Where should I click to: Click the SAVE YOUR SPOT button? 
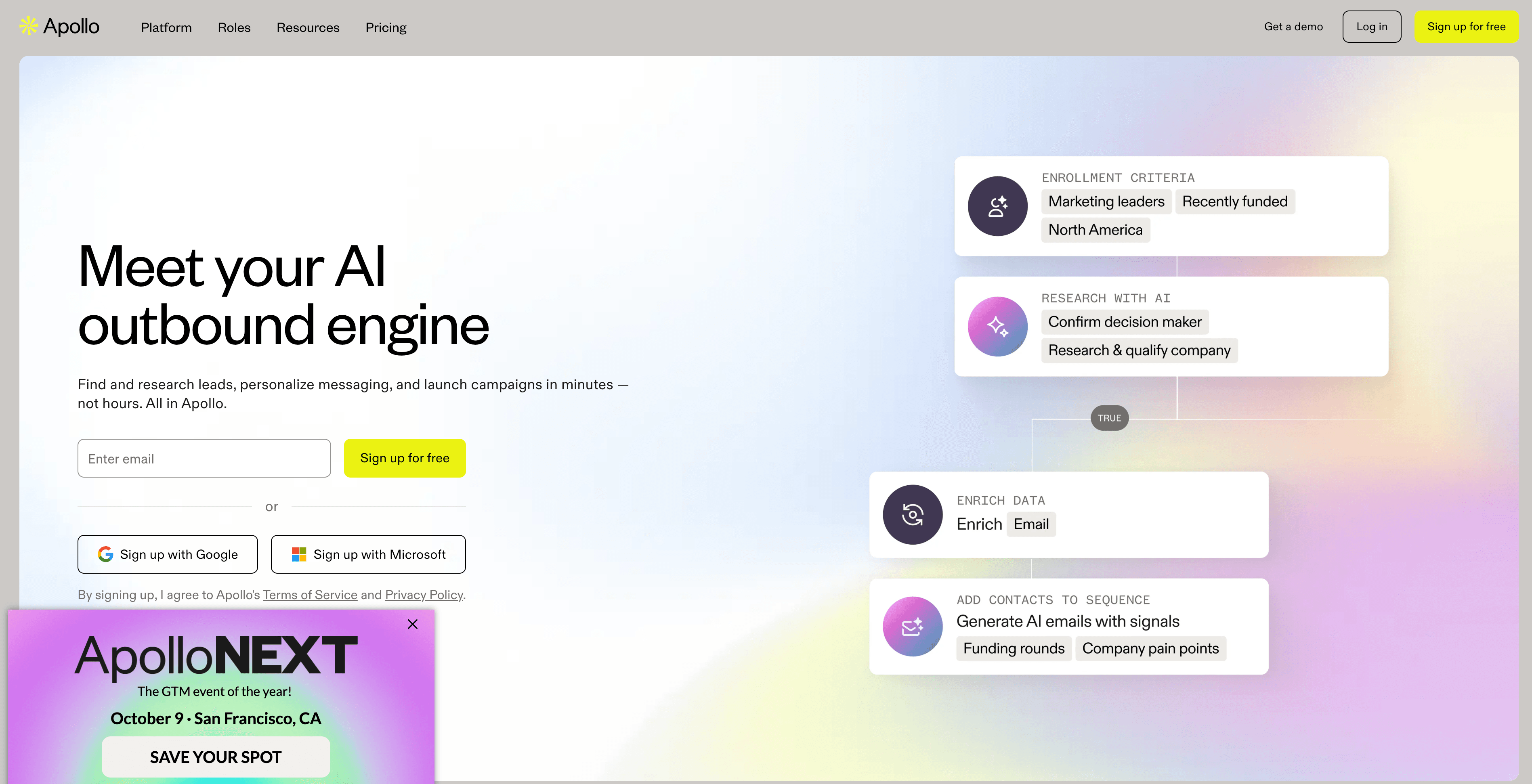[216, 757]
